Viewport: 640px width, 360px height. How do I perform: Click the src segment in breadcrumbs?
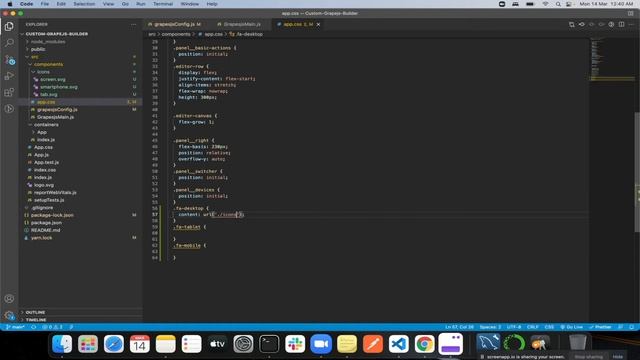click(x=152, y=34)
